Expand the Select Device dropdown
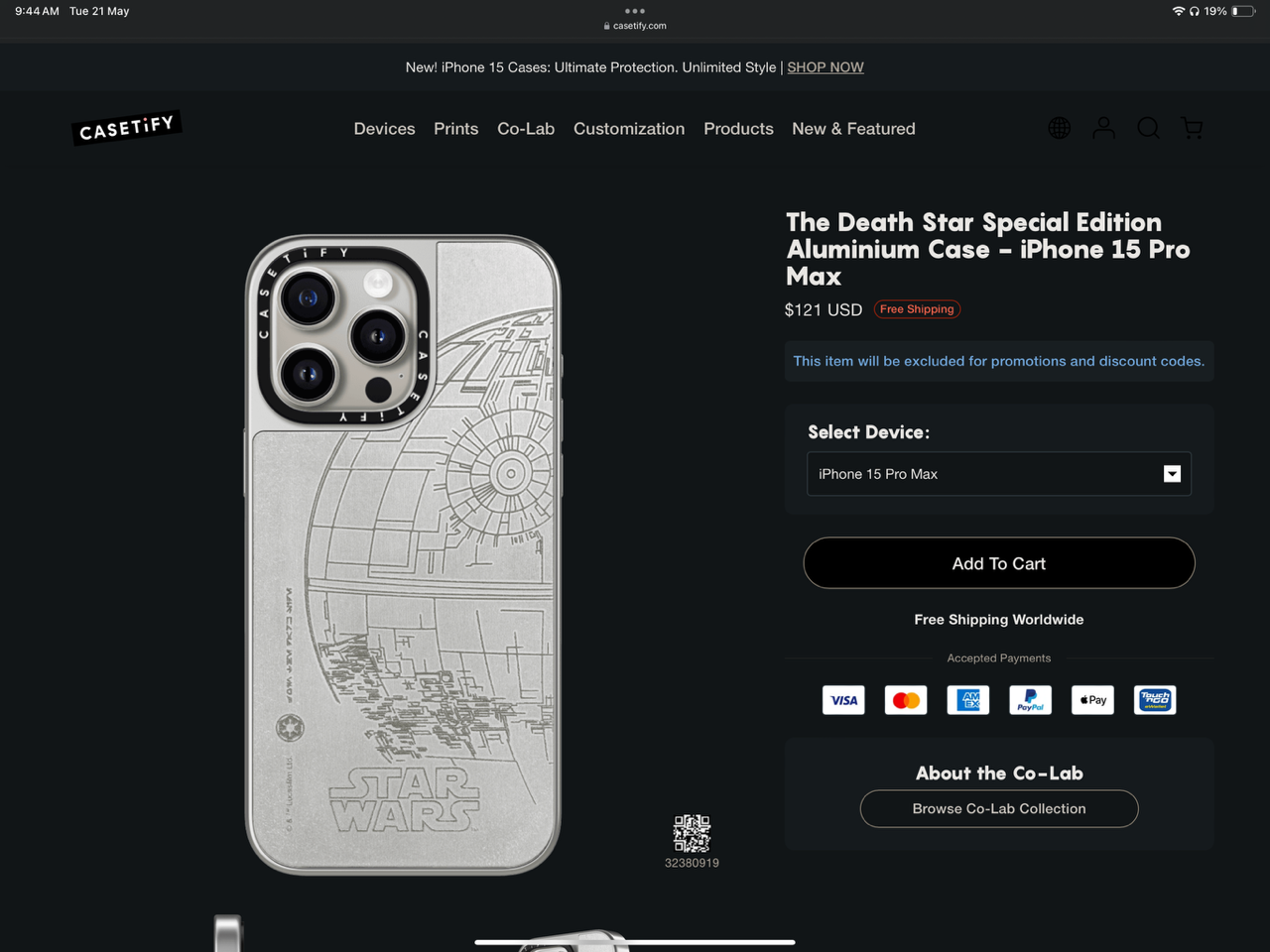 (998, 474)
